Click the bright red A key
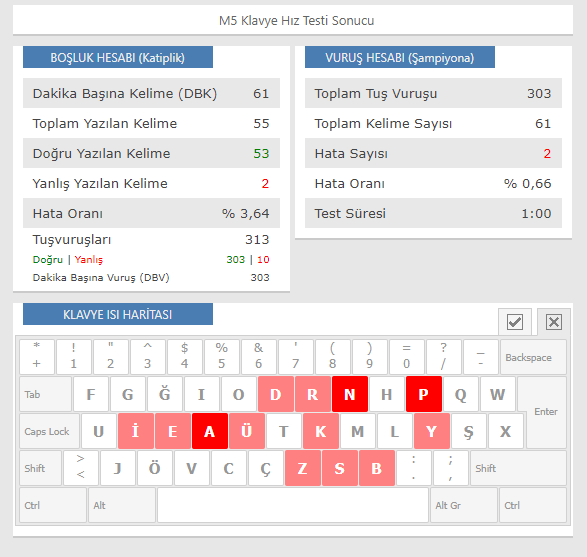The image size is (587, 557). (210, 431)
